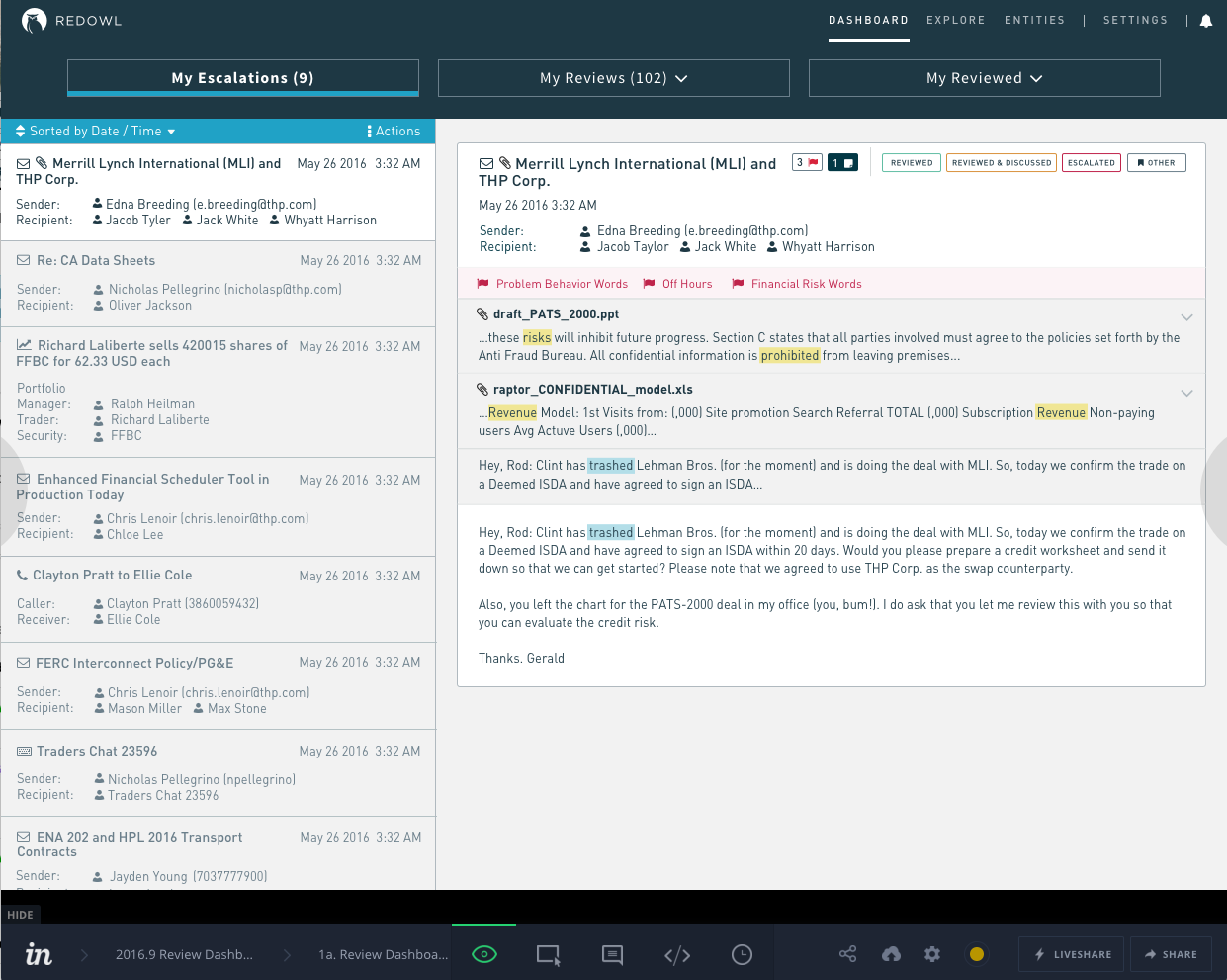Open the notifications bell
The height and width of the screenshot is (980, 1227).
pyautogui.click(x=1206, y=21)
